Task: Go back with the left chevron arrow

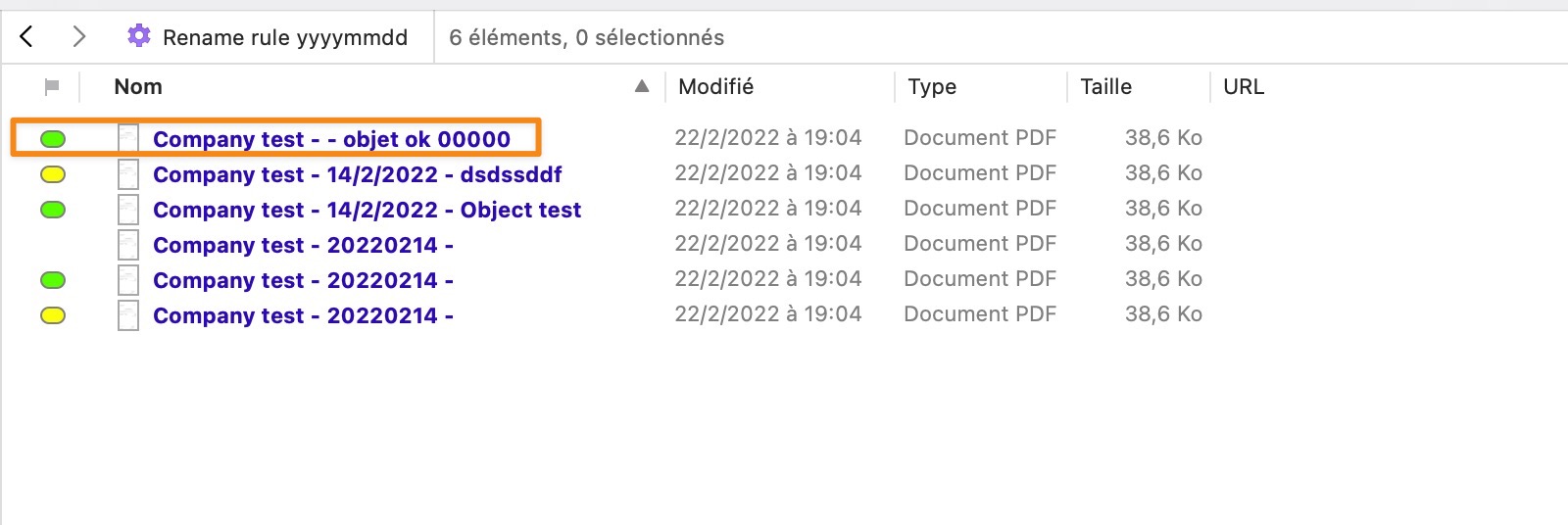Action: point(26,37)
